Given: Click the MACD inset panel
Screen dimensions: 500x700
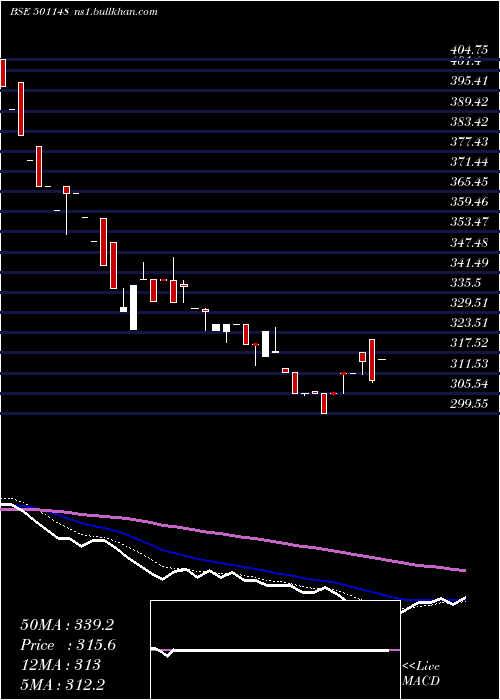Looking at the screenshot, I should (x=275, y=650).
